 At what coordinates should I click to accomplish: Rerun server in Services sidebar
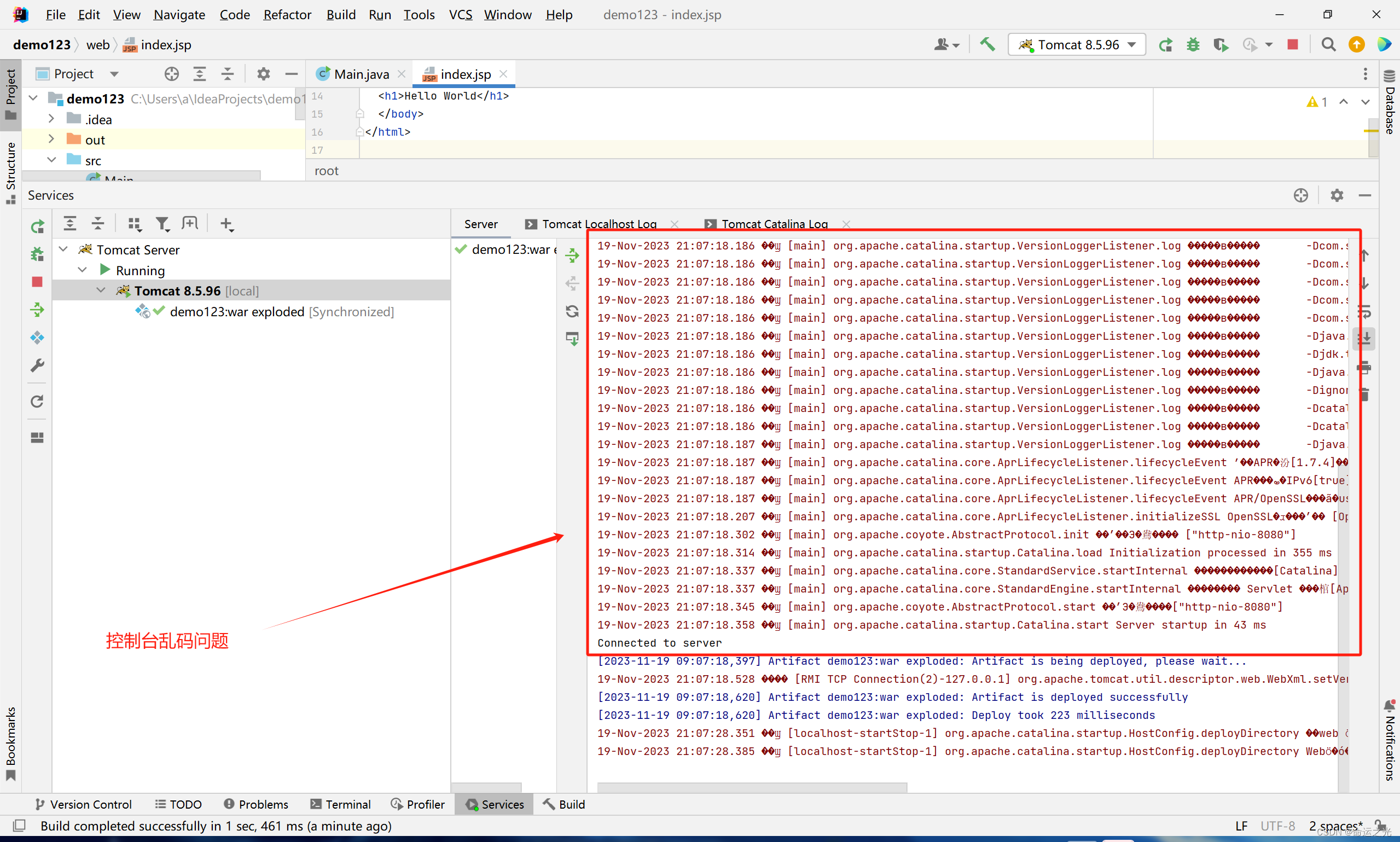[x=37, y=227]
